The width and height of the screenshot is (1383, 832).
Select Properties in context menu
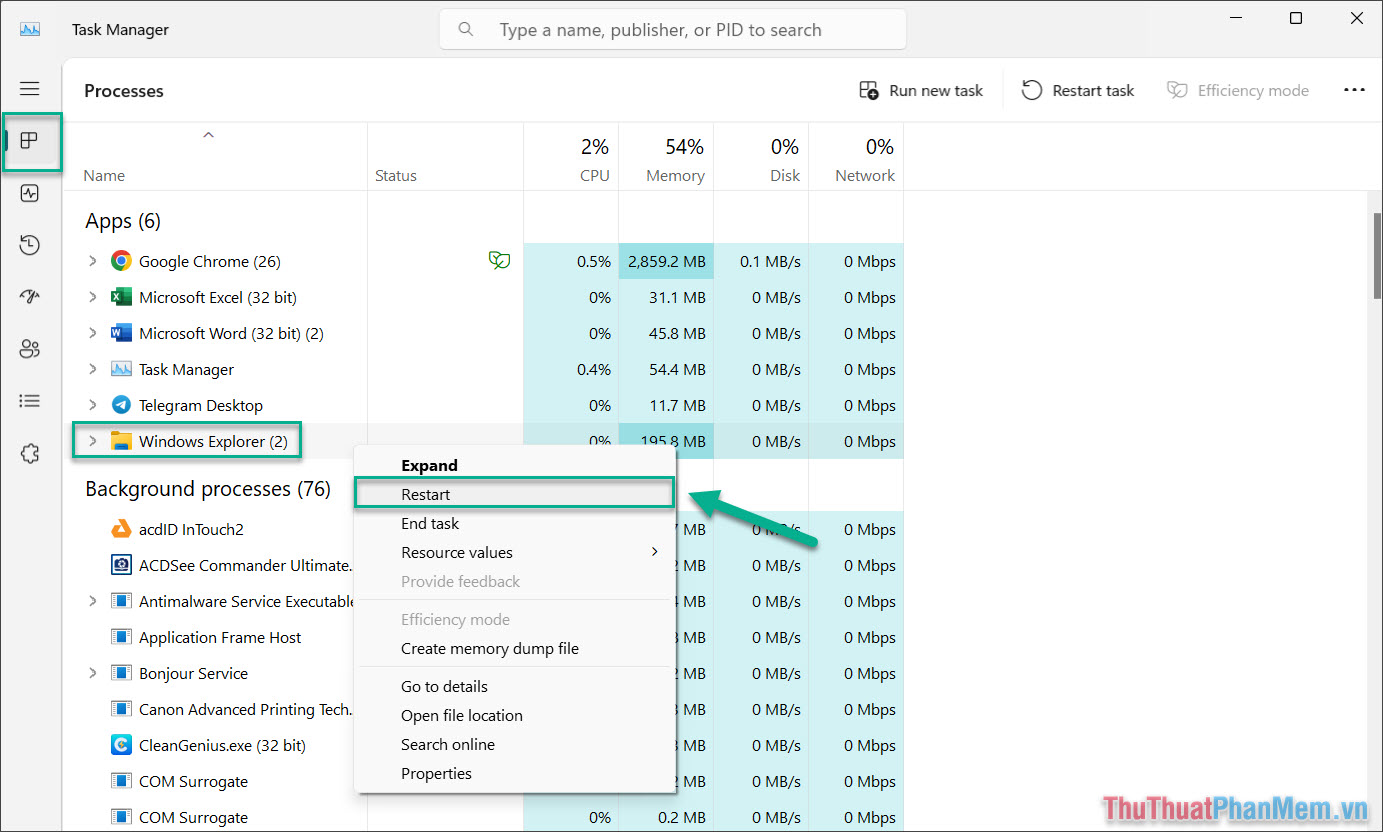(x=515, y=773)
